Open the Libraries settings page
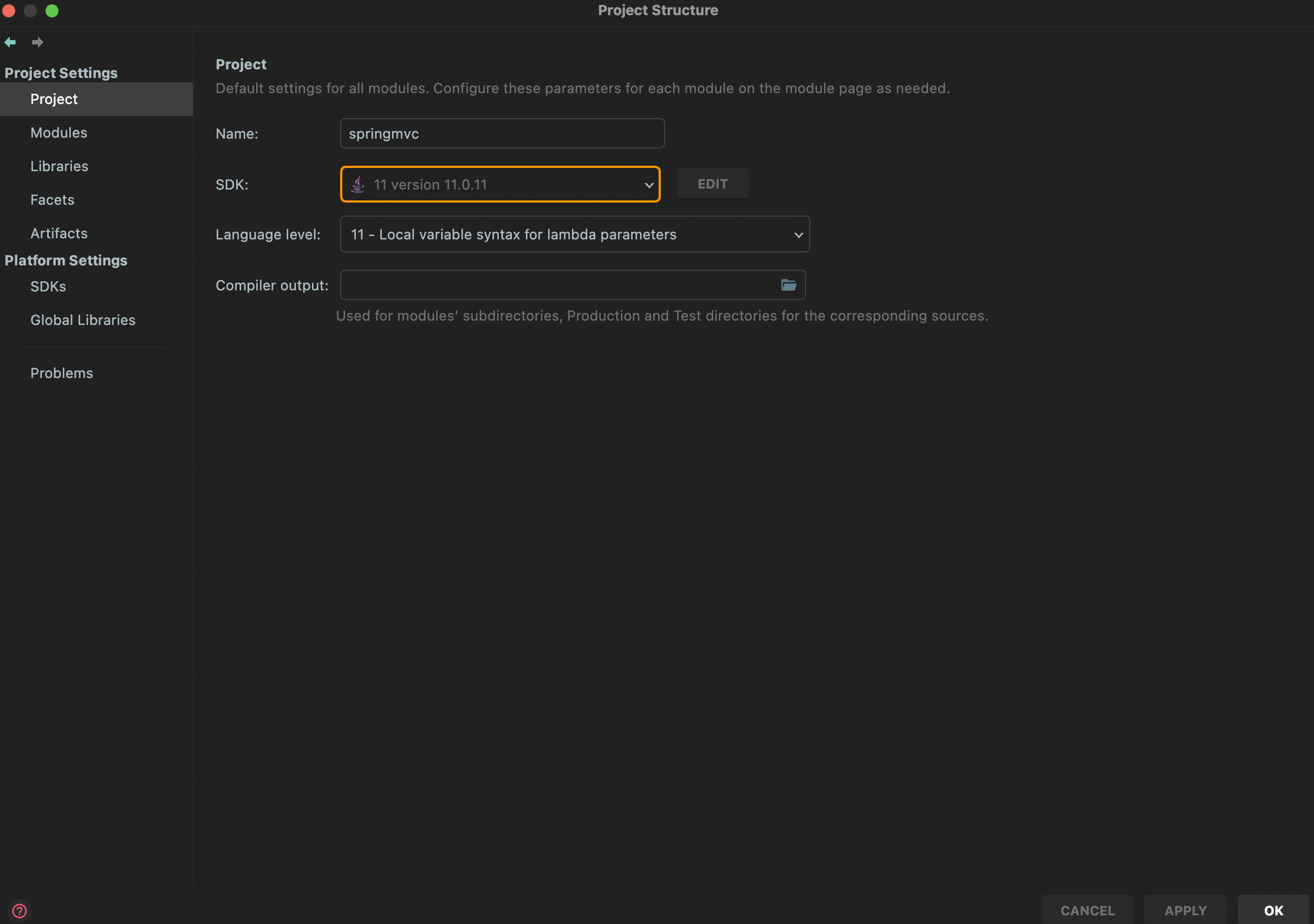Viewport: 1314px width, 924px height. click(x=59, y=166)
